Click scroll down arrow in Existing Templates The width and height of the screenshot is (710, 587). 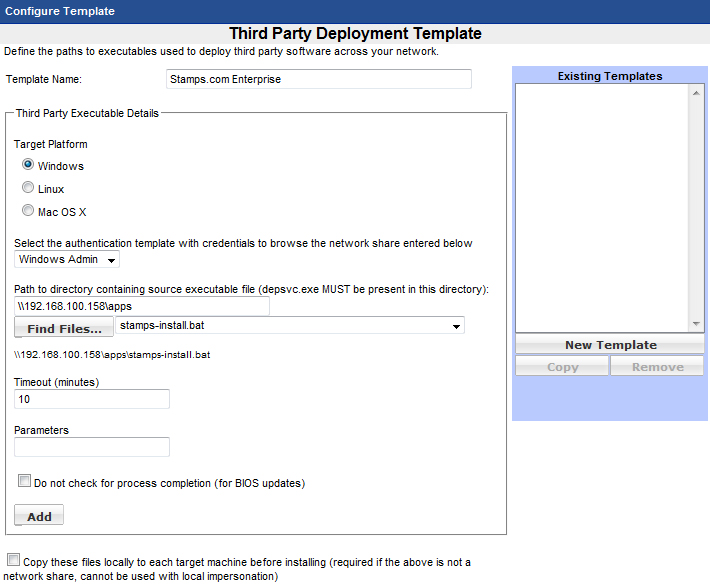click(697, 324)
